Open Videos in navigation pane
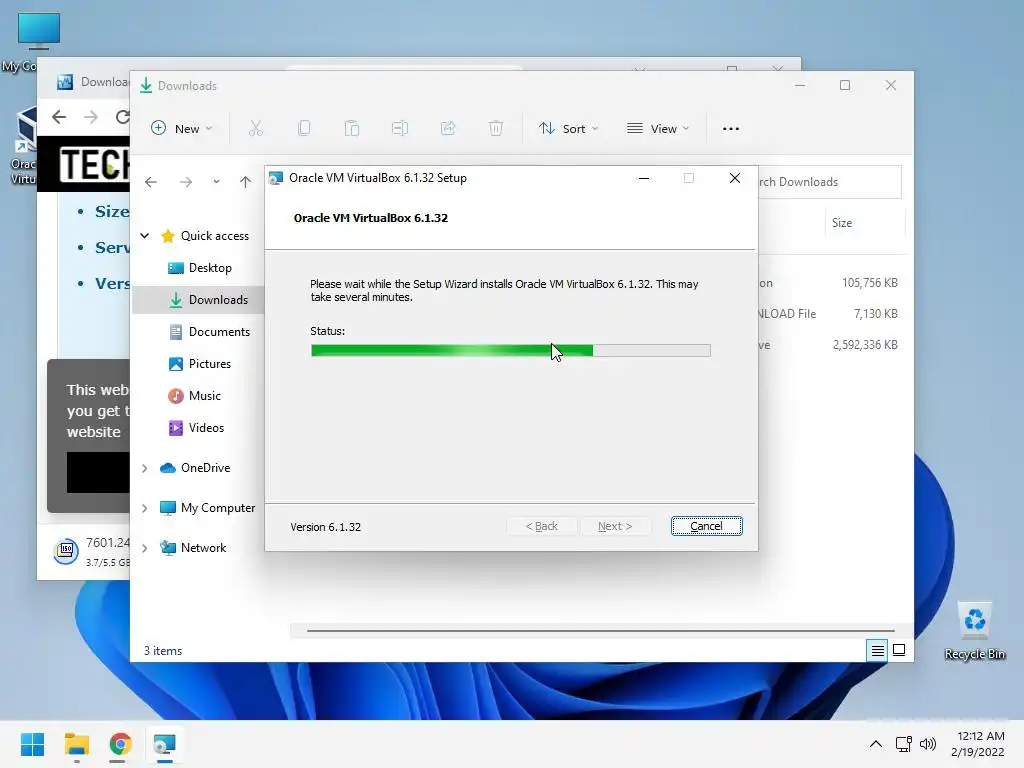The height and width of the screenshot is (768, 1024). click(196, 428)
